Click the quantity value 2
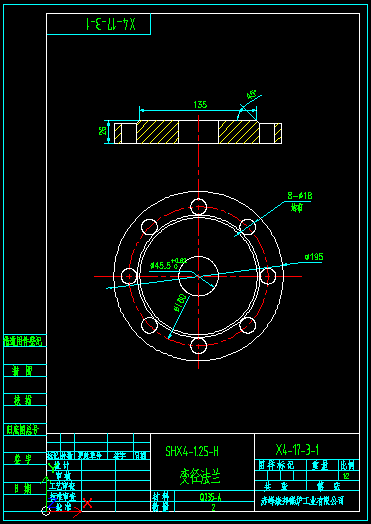371x524 pixels. pos(213,507)
